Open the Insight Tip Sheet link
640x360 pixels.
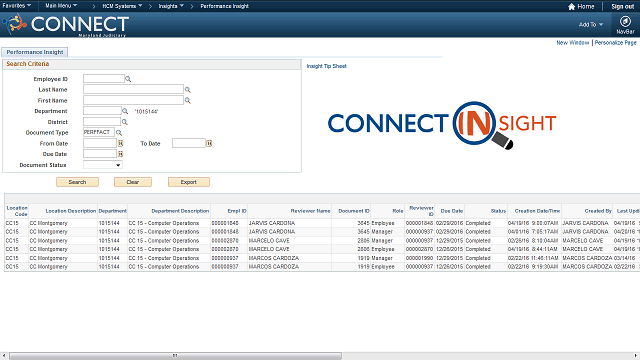[327, 66]
